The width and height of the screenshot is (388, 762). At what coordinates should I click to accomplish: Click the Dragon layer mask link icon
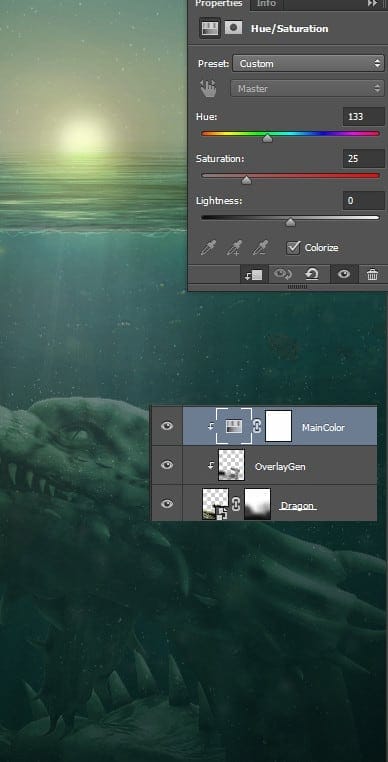click(236, 504)
